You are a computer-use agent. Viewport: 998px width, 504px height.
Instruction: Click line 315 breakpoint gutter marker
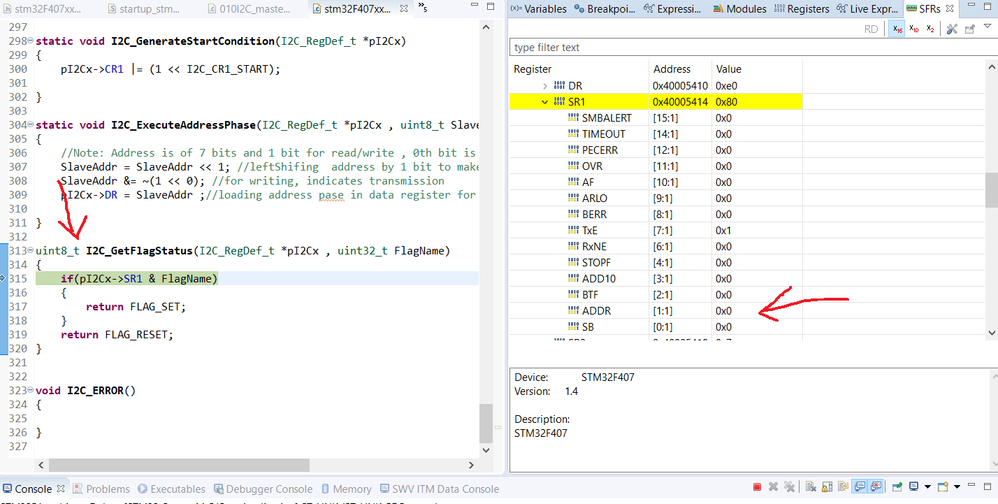coord(3,279)
